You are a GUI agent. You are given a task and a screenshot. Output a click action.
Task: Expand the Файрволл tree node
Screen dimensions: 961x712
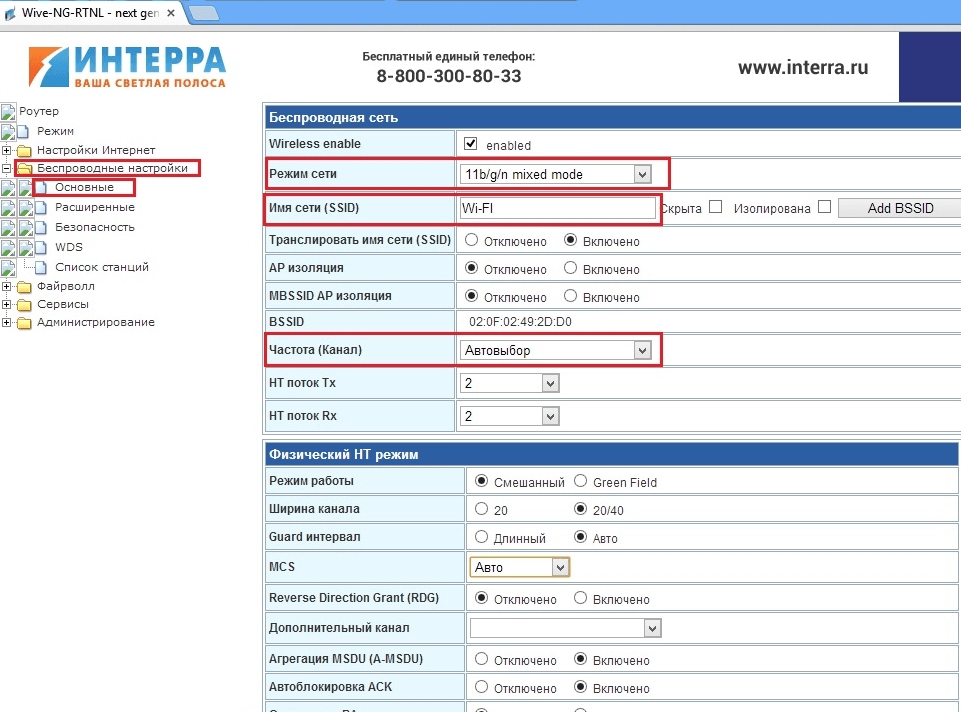pyautogui.click(x=7, y=286)
